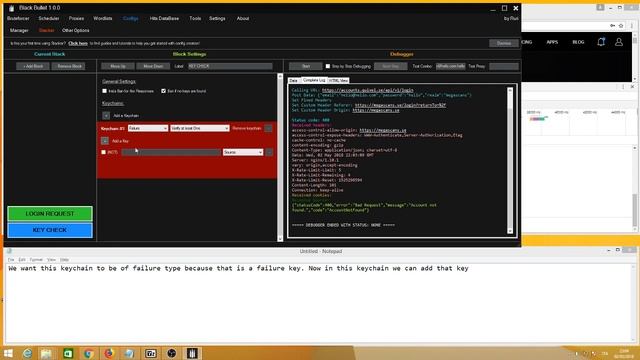This screenshot has width=640, height=360.
Task: Switch to Chrome on the taskbar
Action: click(x=88, y=353)
